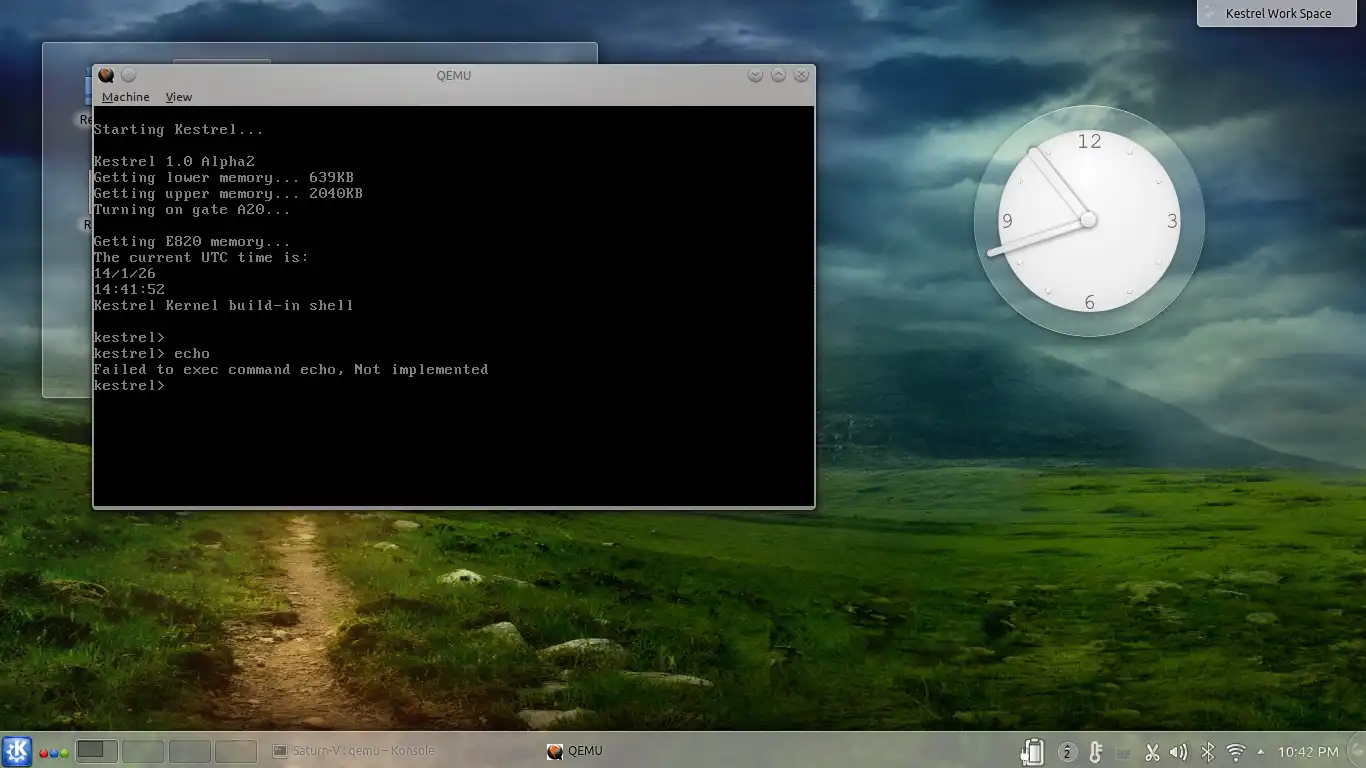
Task: Click the '14/1/26' date text
Action: 124,274
